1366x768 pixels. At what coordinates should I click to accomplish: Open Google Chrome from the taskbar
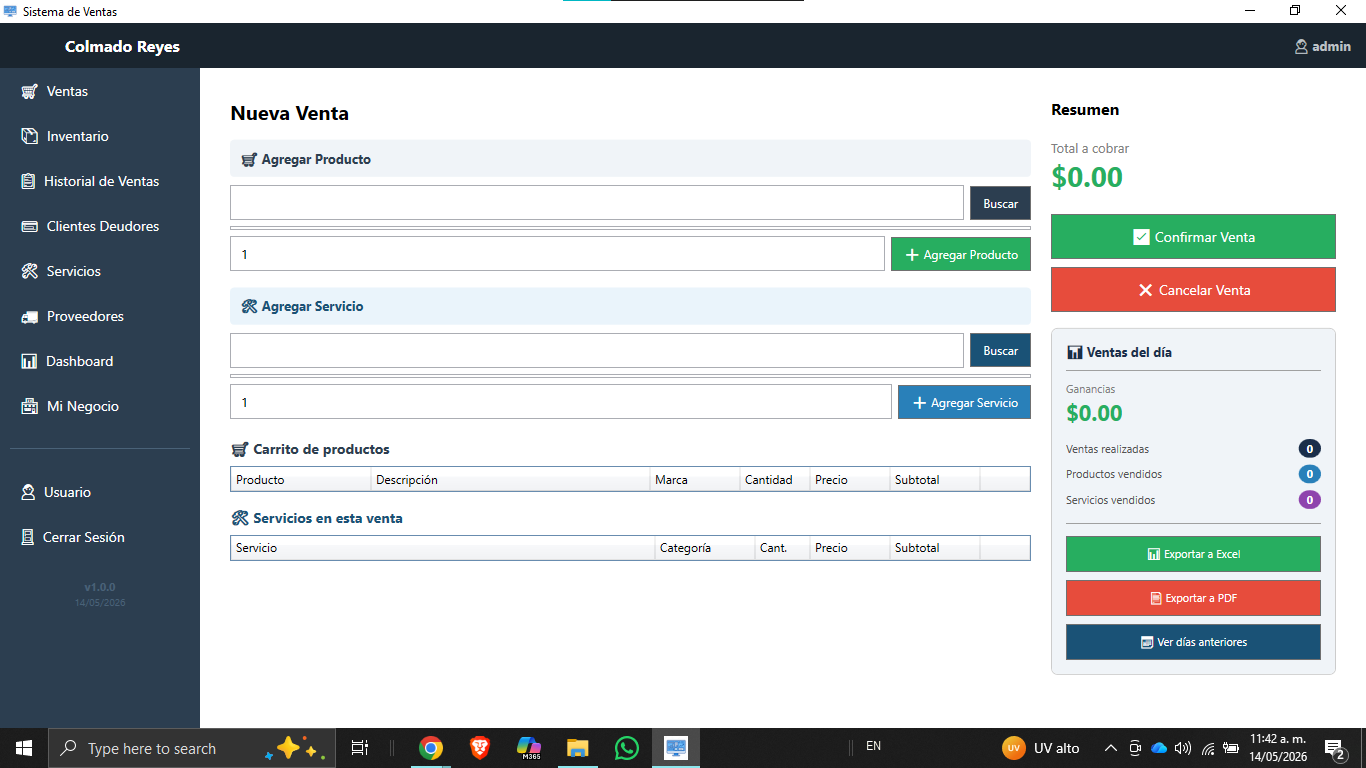point(431,748)
